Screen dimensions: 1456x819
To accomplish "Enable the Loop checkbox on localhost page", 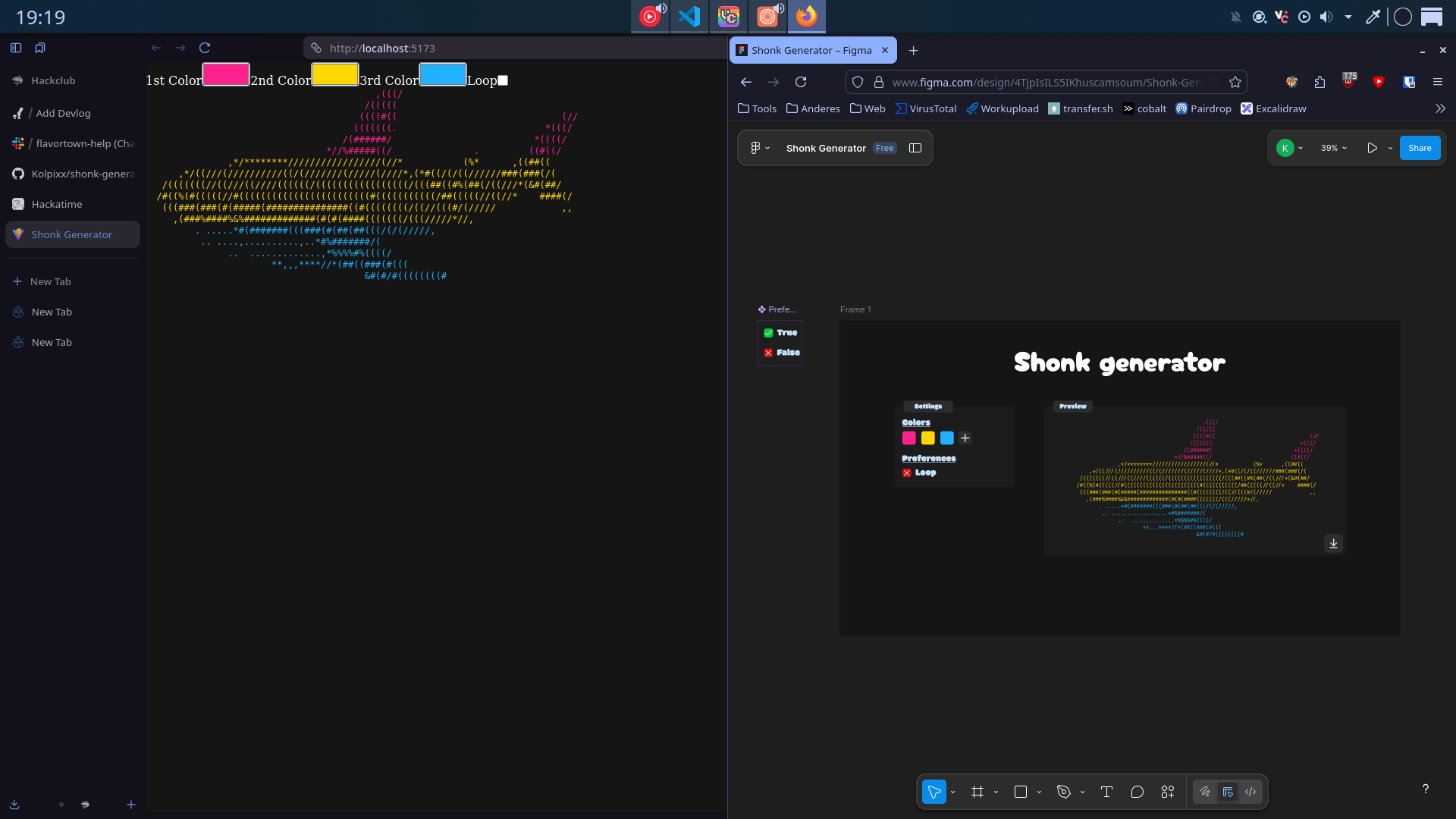I will (503, 80).
